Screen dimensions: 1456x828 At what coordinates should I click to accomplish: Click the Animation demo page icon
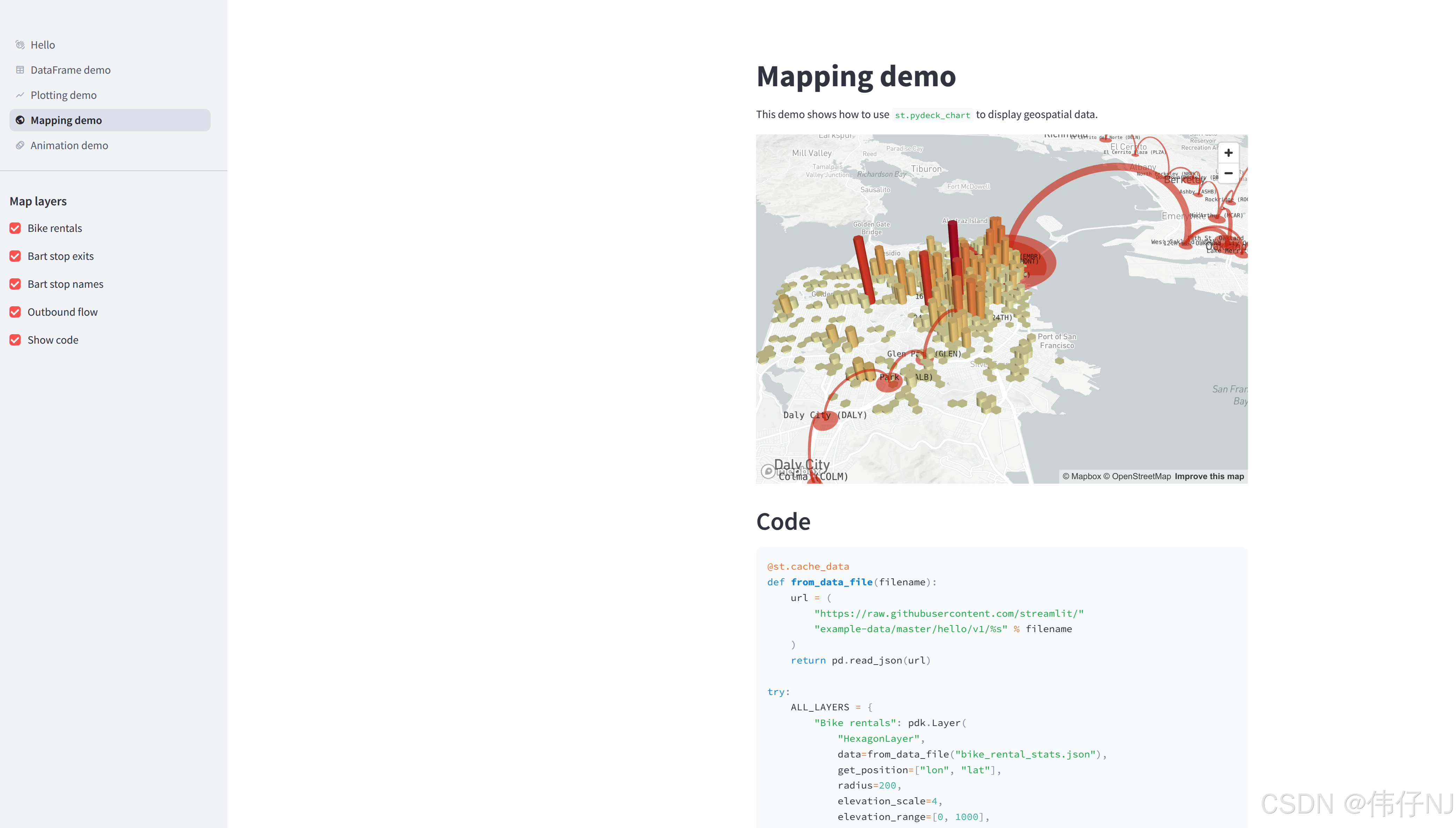[20, 145]
